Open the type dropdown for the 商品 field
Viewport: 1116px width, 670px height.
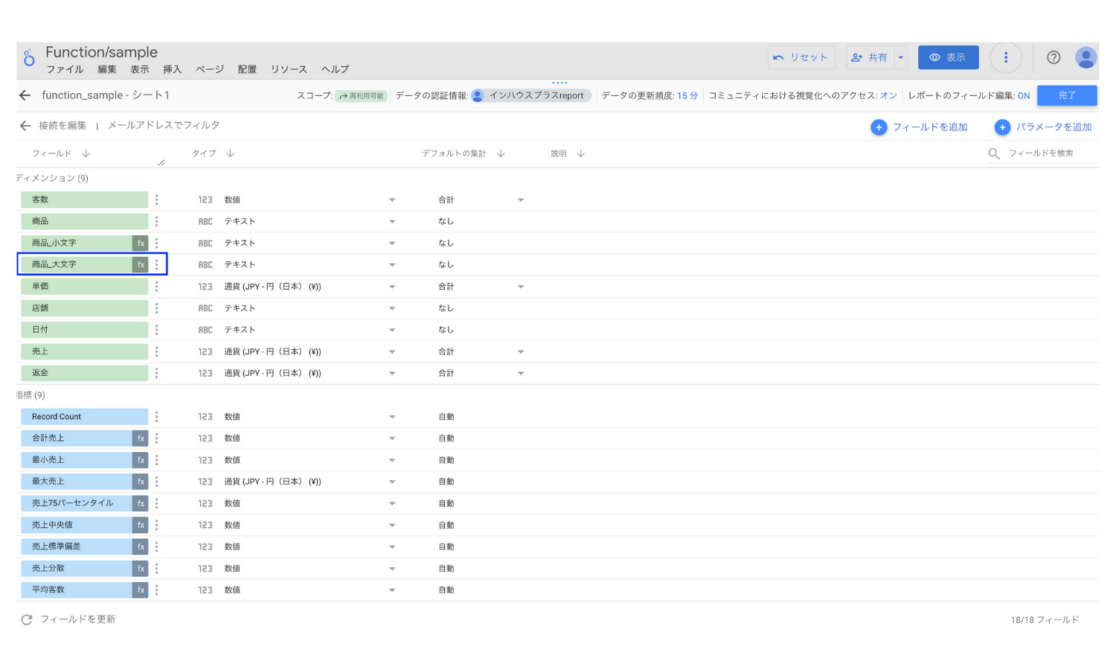392,221
